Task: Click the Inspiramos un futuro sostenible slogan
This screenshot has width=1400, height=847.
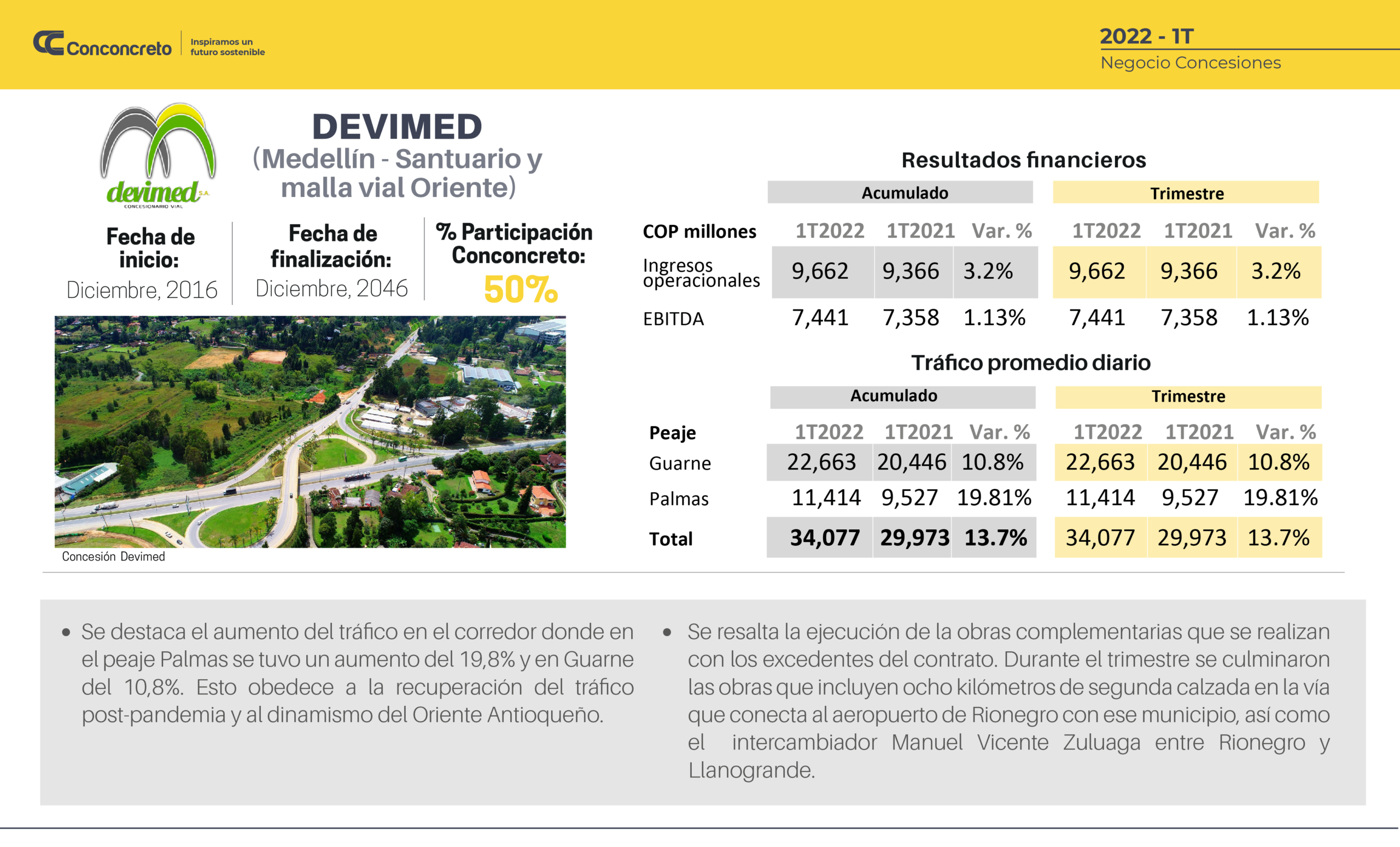Action: coord(227,47)
